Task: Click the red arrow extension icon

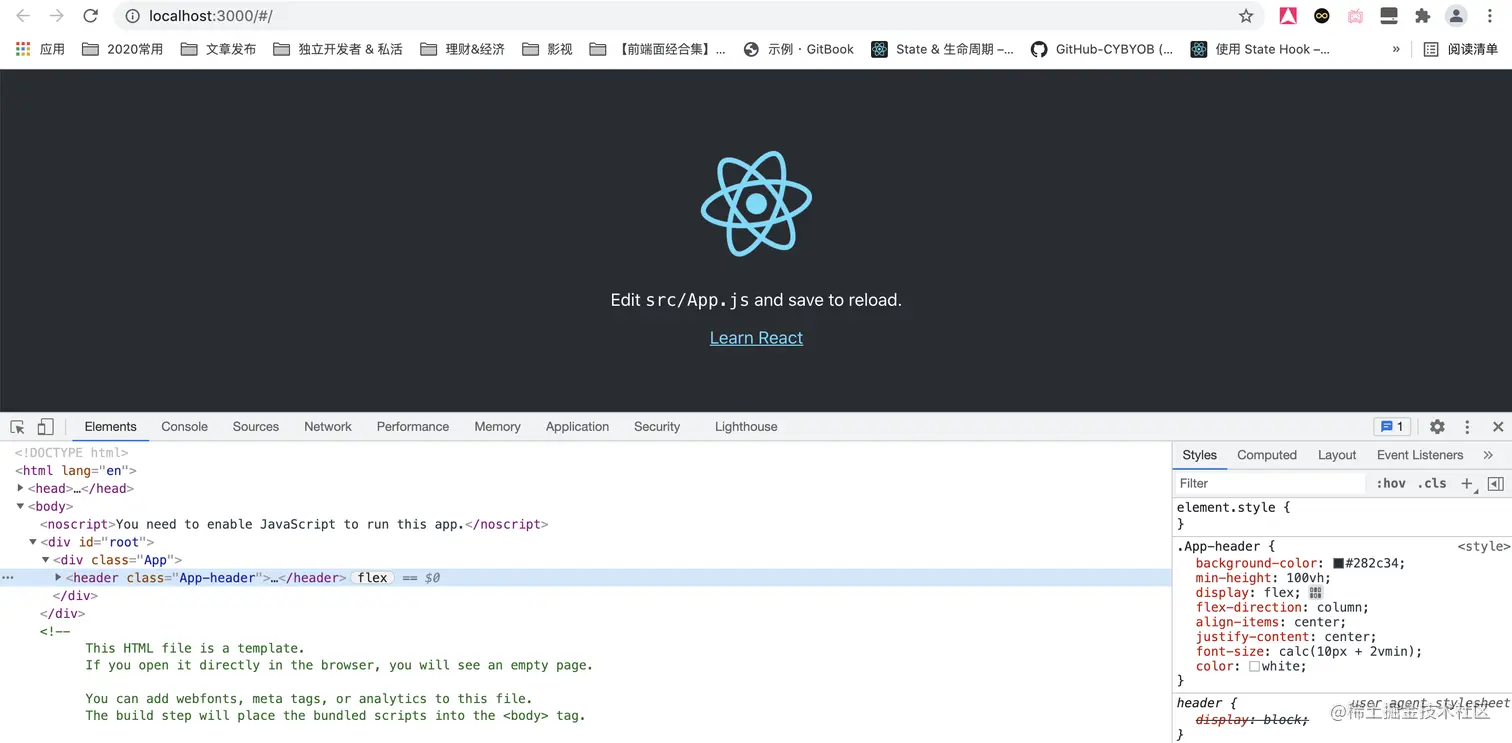Action: click(1288, 16)
